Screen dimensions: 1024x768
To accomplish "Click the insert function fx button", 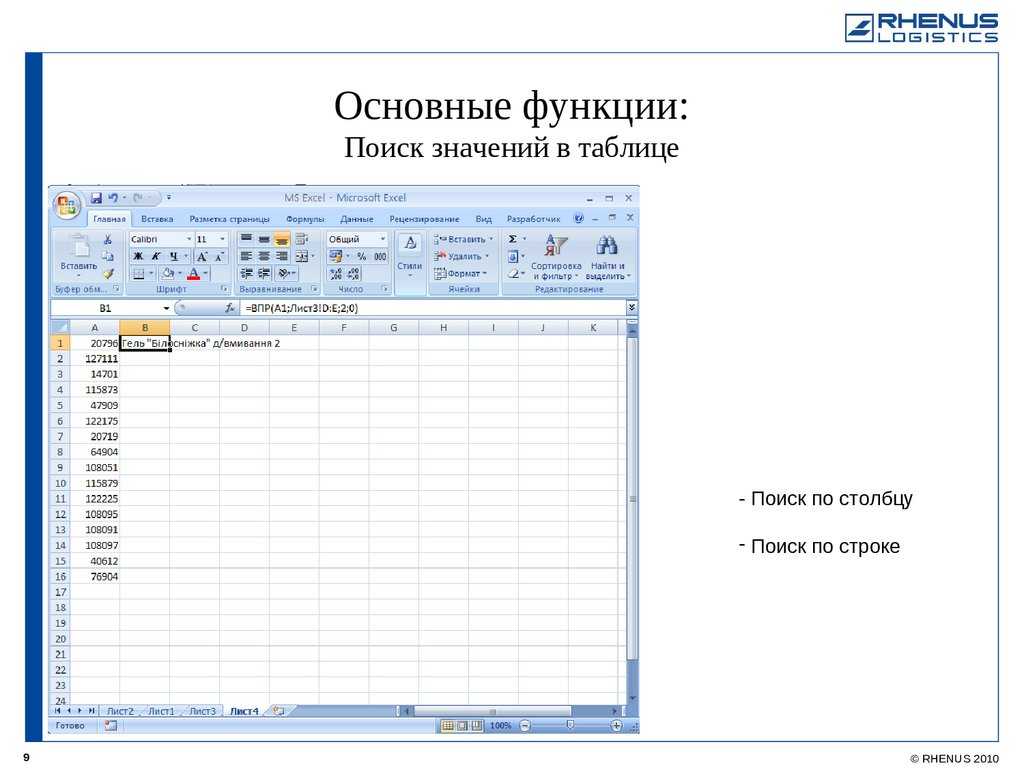I will click(x=229, y=308).
